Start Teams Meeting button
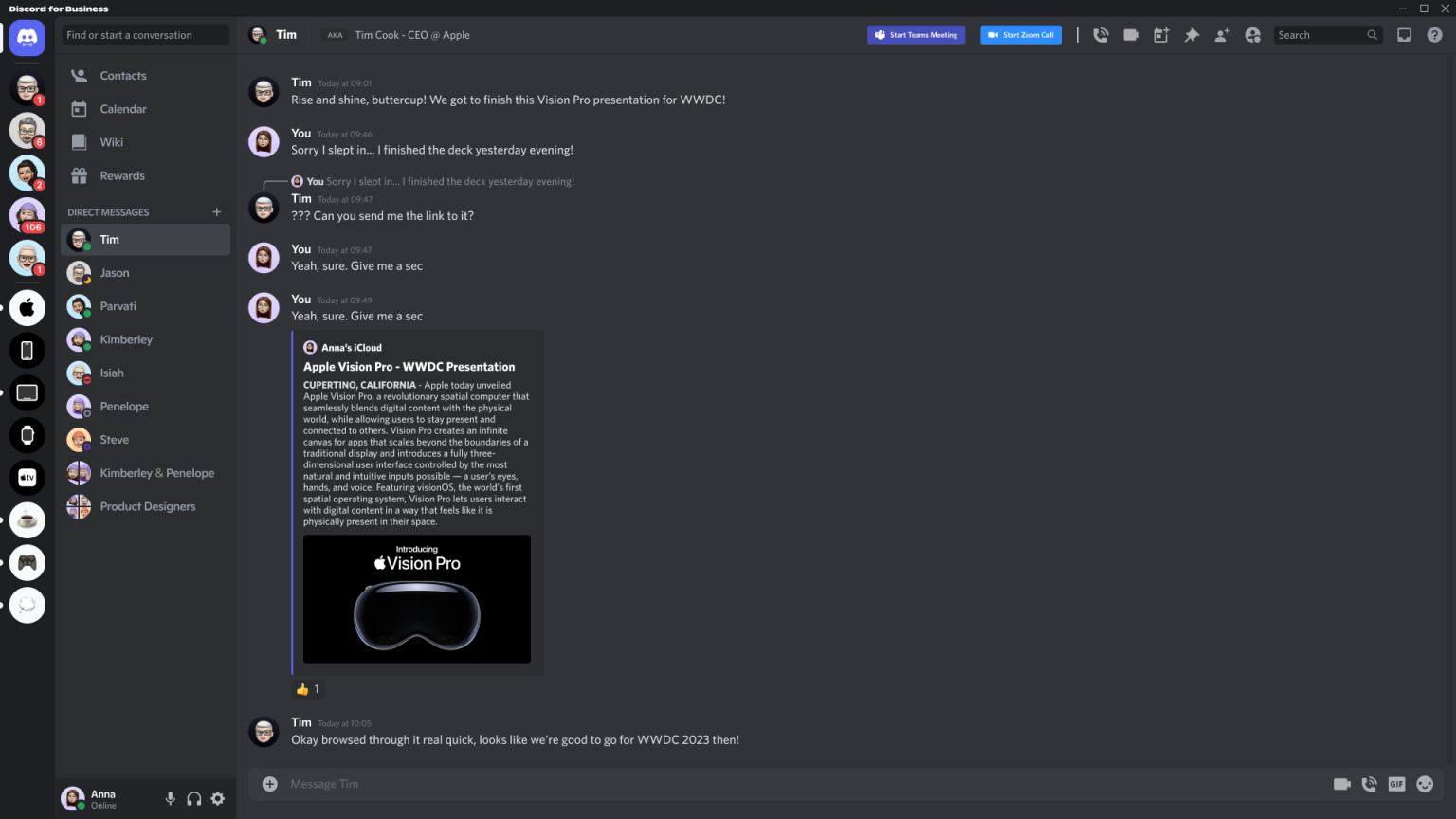The image size is (1456, 819). [x=916, y=34]
